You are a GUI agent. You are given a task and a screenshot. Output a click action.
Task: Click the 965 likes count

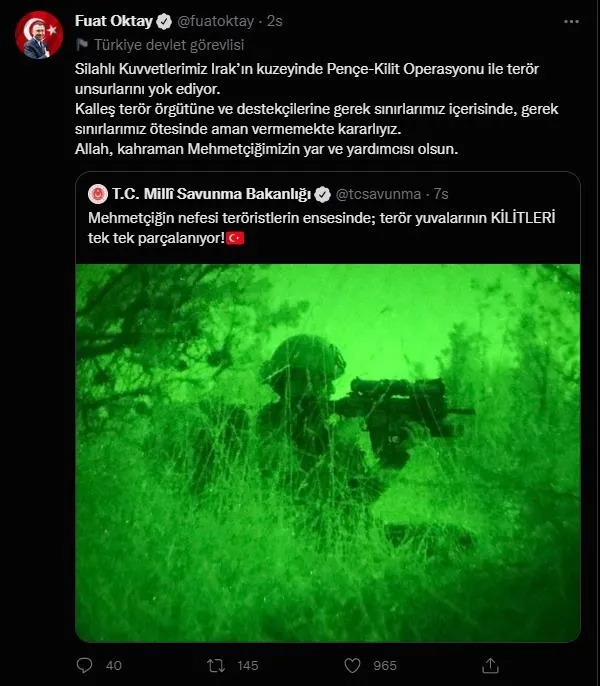385,666
